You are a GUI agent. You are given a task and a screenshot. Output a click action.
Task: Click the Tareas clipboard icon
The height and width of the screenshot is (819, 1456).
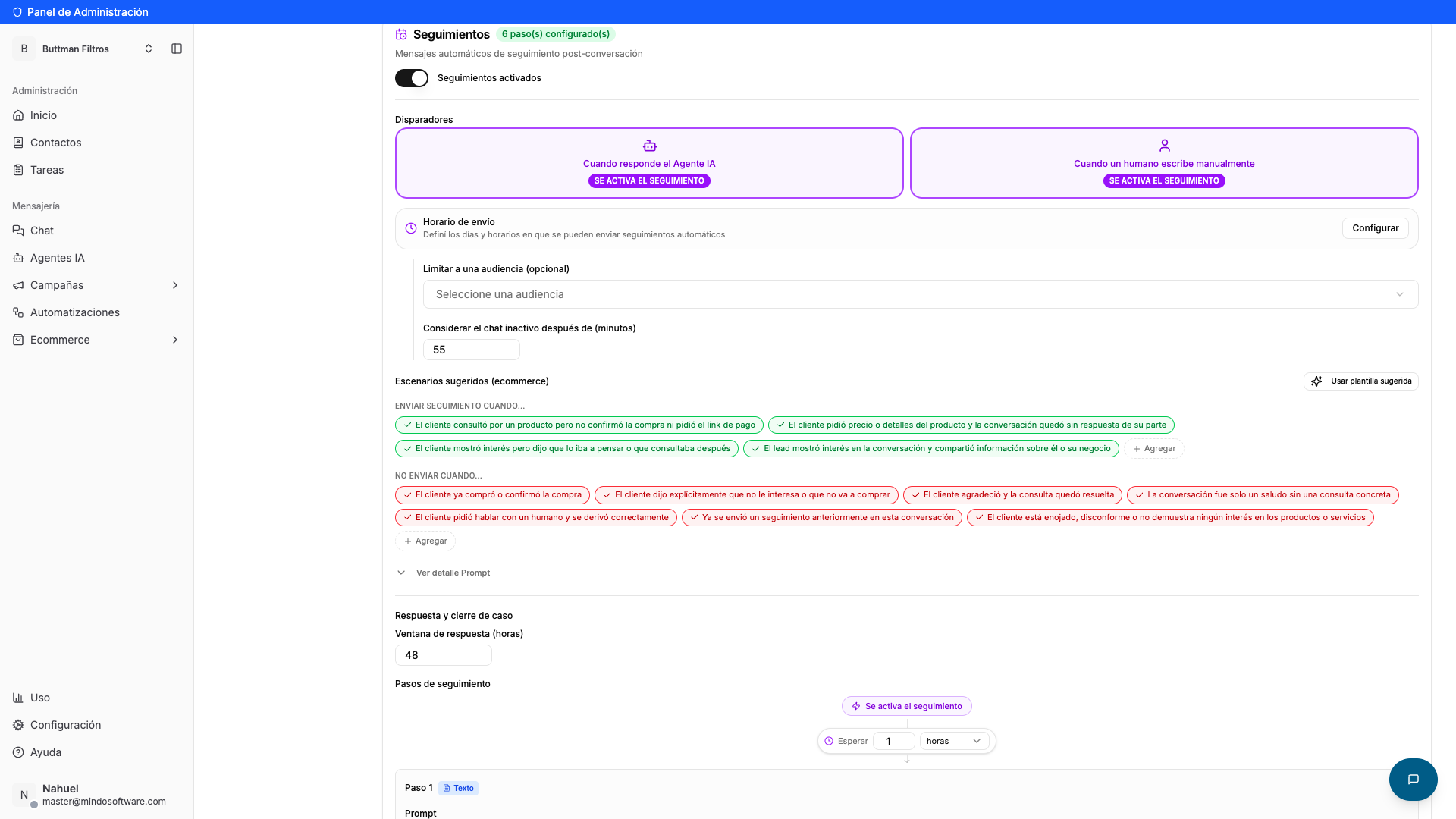[x=18, y=170]
